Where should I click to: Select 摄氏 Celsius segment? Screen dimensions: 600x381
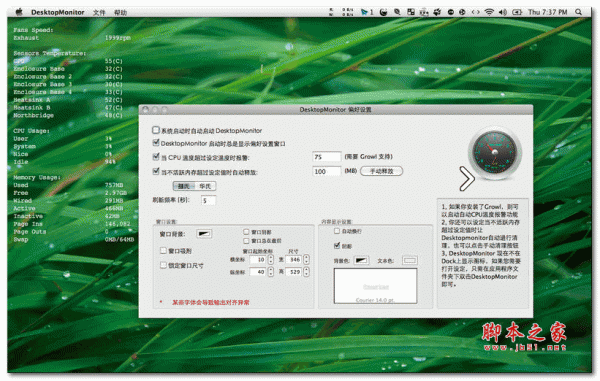184,186
